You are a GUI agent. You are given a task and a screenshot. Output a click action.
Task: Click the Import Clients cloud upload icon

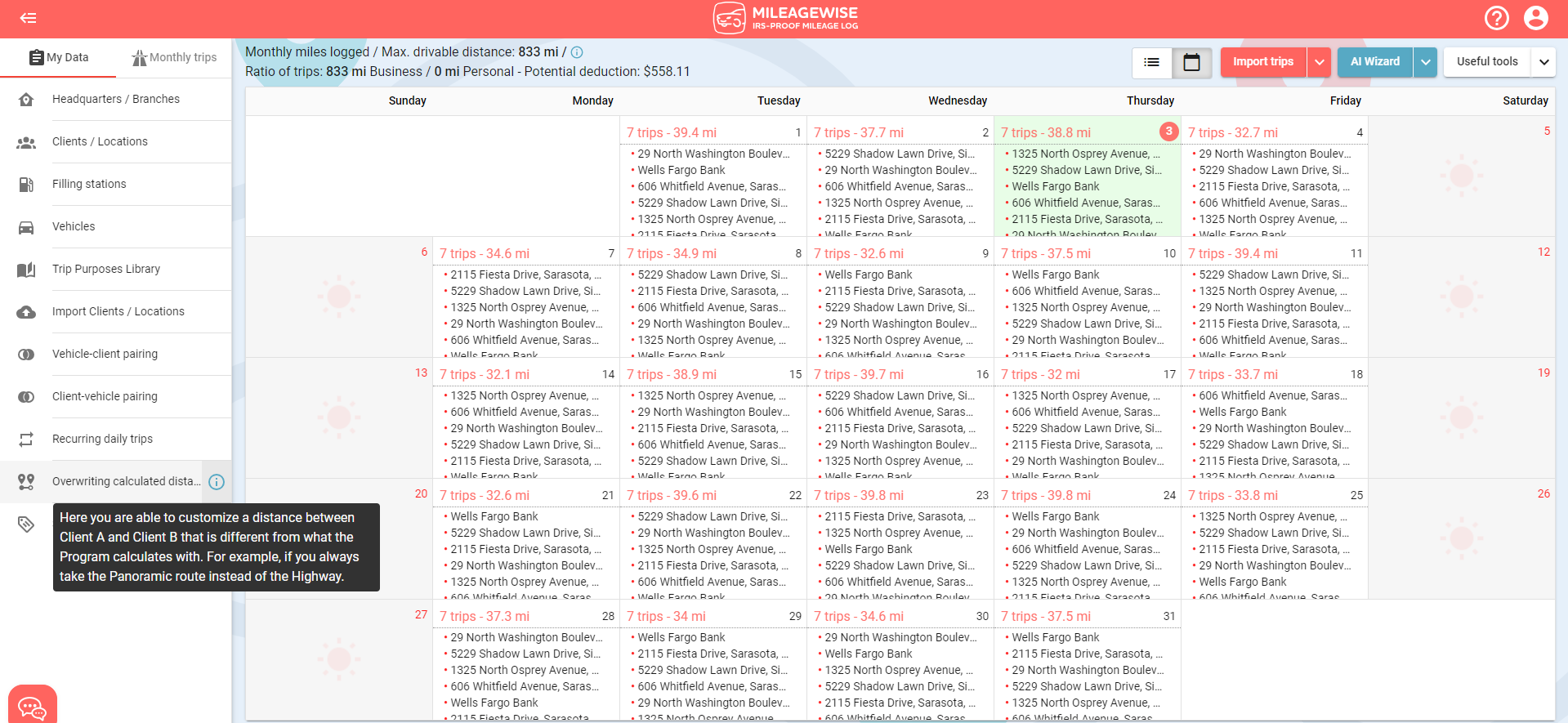click(26, 312)
